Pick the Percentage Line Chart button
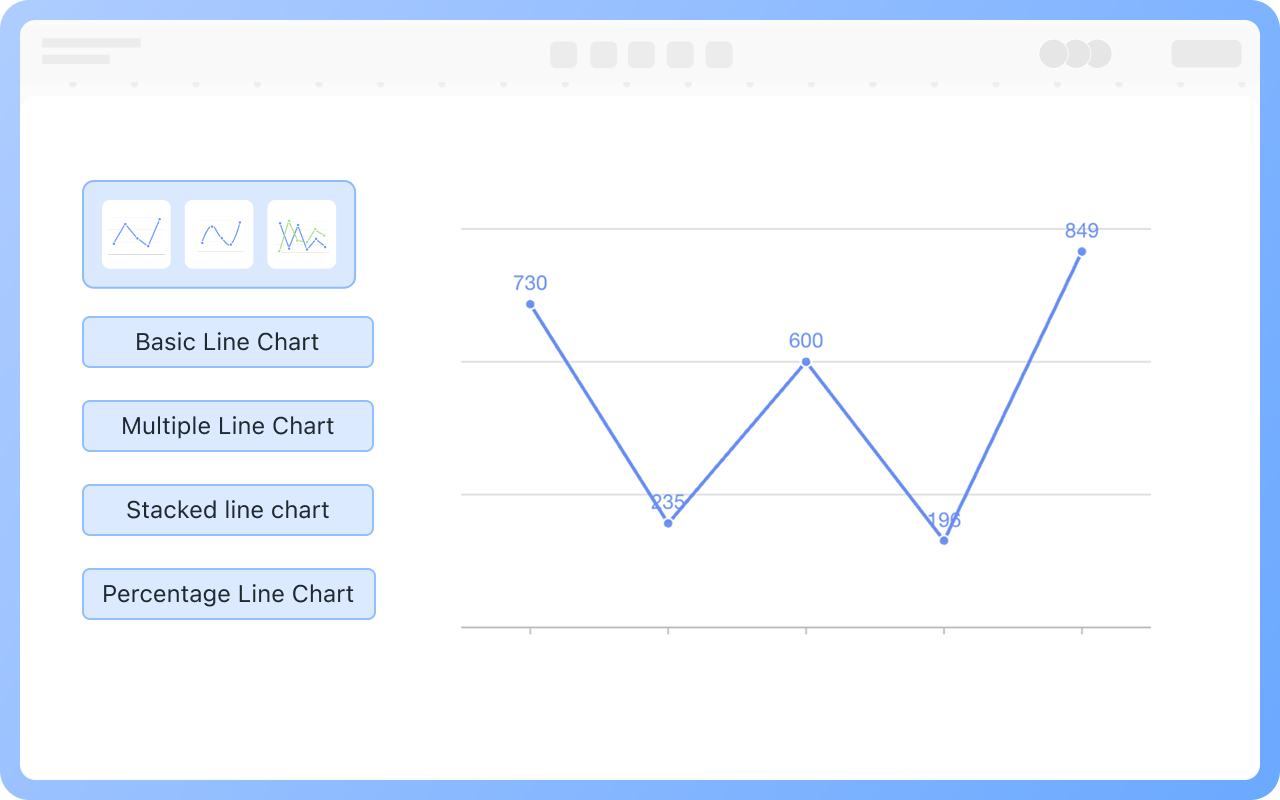This screenshot has width=1280, height=800. click(229, 594)
